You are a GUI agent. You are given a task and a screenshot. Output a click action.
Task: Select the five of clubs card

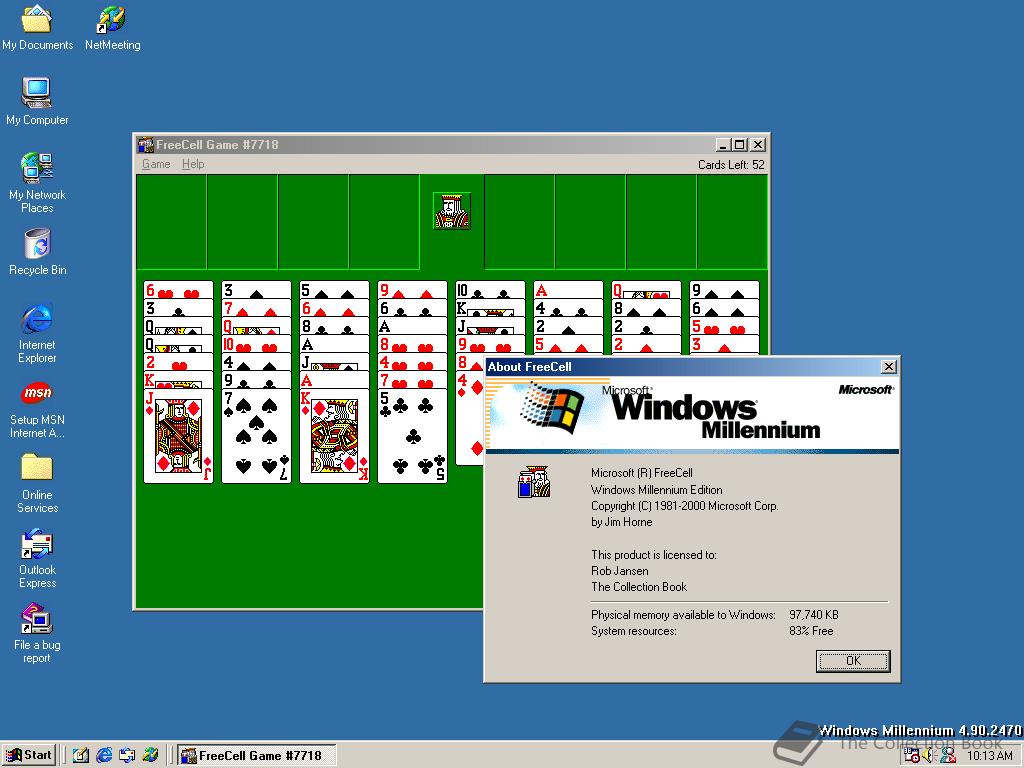tap(412, 436)
